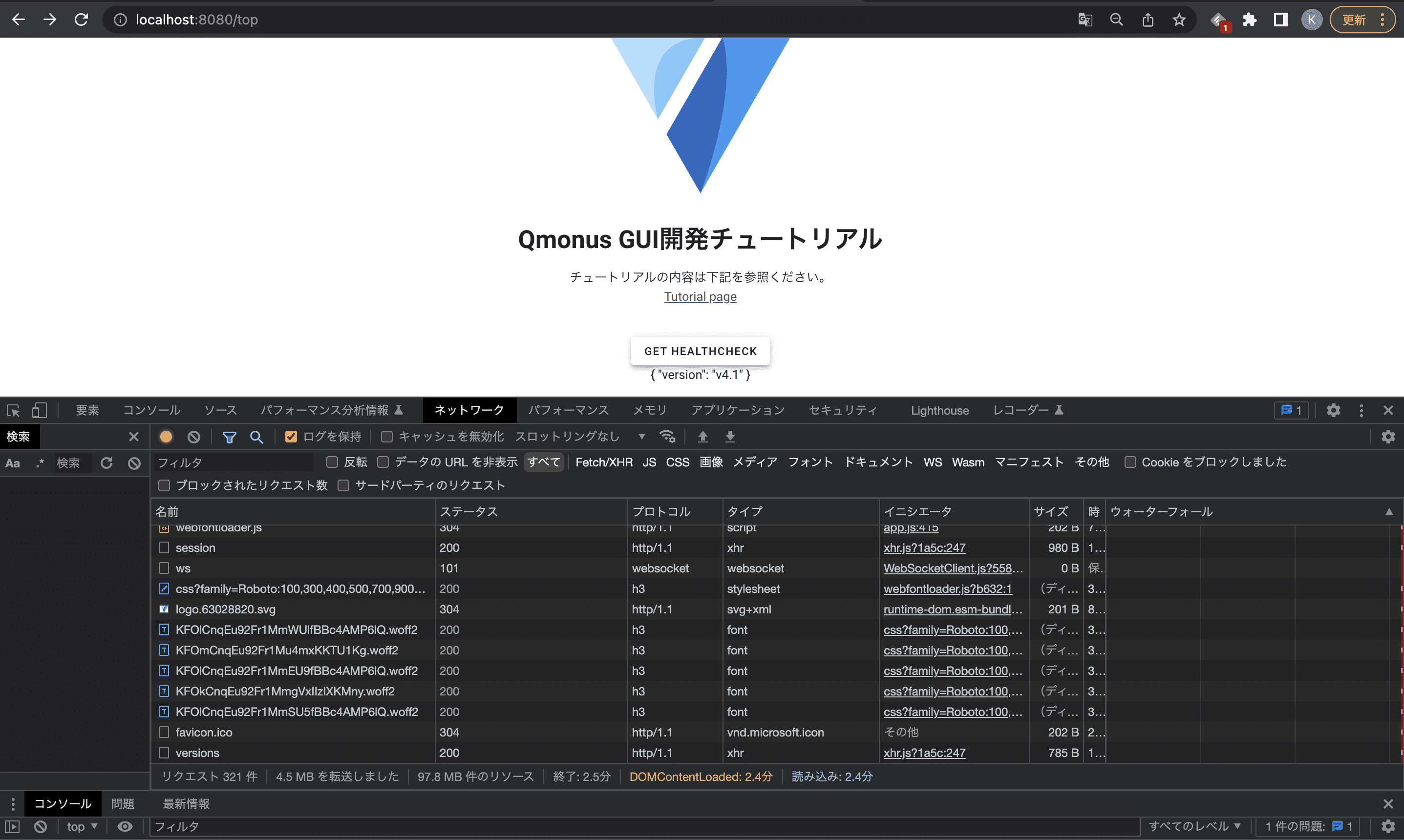This screenshot has width=1404, height=840.
Task: Check データの URL を非表示 checkbox
Action: [383, 462]
